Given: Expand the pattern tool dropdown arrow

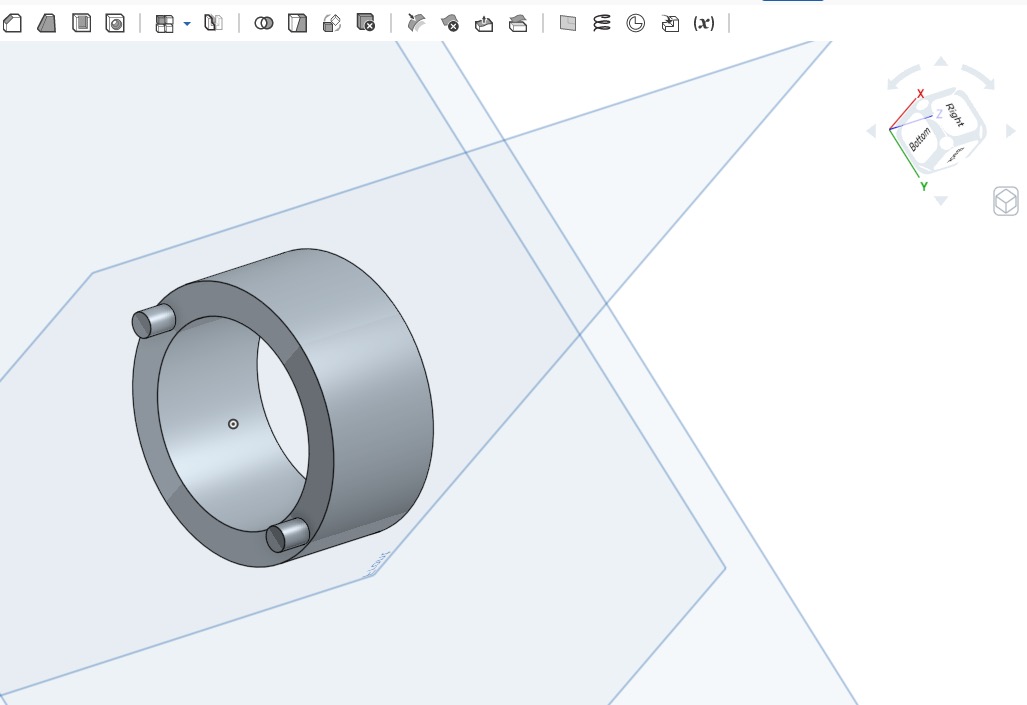Looking at the screenshot, I should pos(187,23).
